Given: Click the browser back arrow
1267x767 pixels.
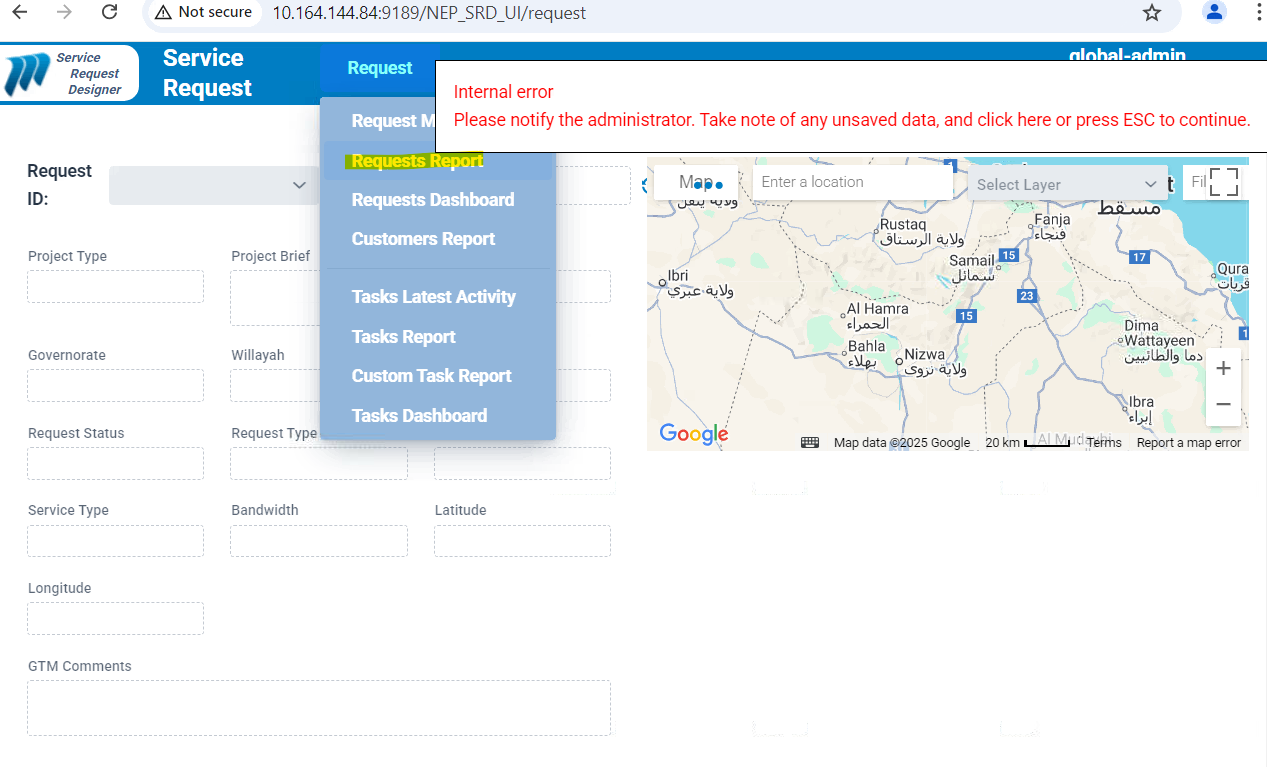Looking at the screenshot, I should 19,13.
